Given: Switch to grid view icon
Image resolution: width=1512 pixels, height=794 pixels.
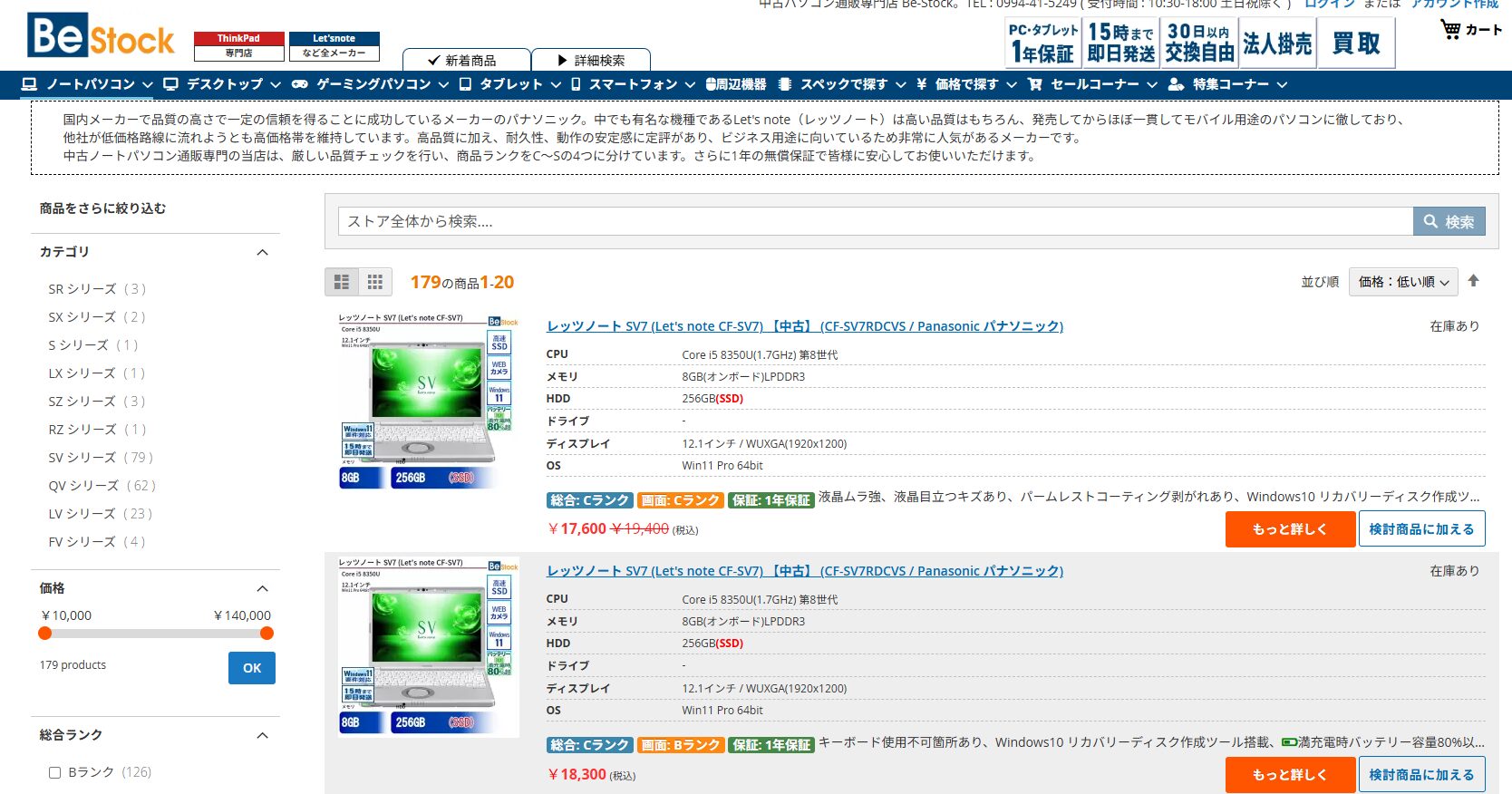Looking at the screenshot, I should tap(375, 282).
